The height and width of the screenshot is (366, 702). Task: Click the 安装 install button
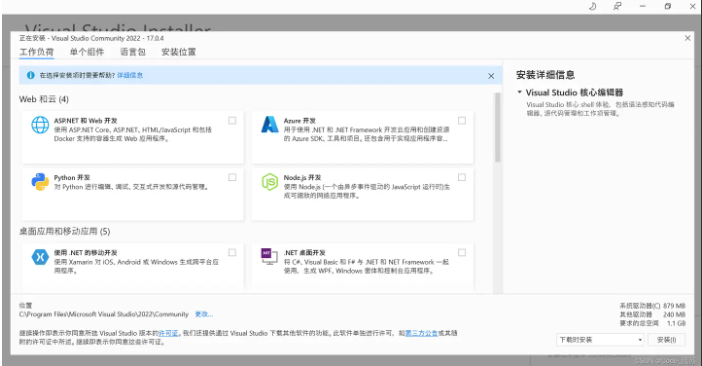point(666,340)
